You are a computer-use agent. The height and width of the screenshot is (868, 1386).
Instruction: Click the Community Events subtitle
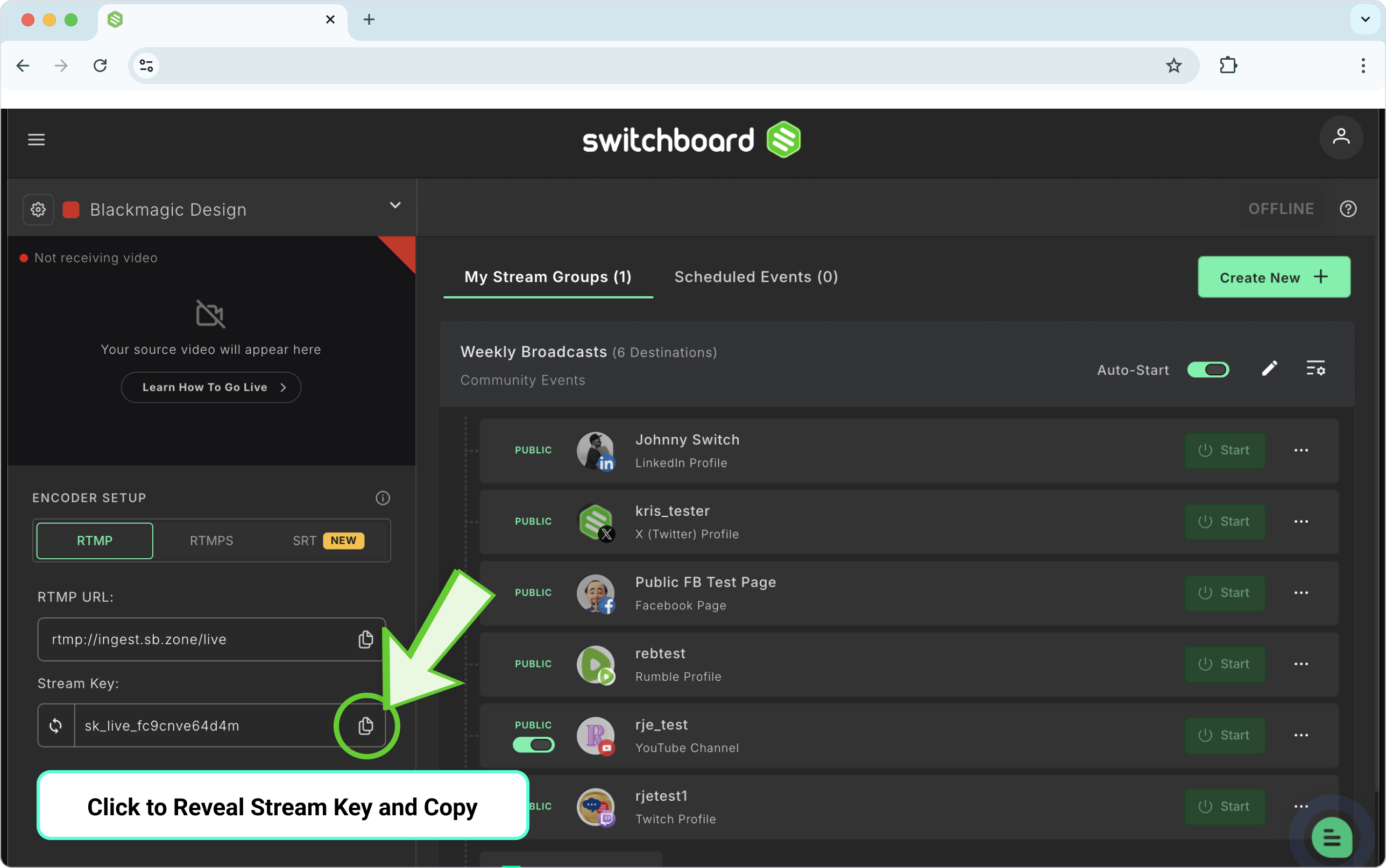(x=522, y=380)
